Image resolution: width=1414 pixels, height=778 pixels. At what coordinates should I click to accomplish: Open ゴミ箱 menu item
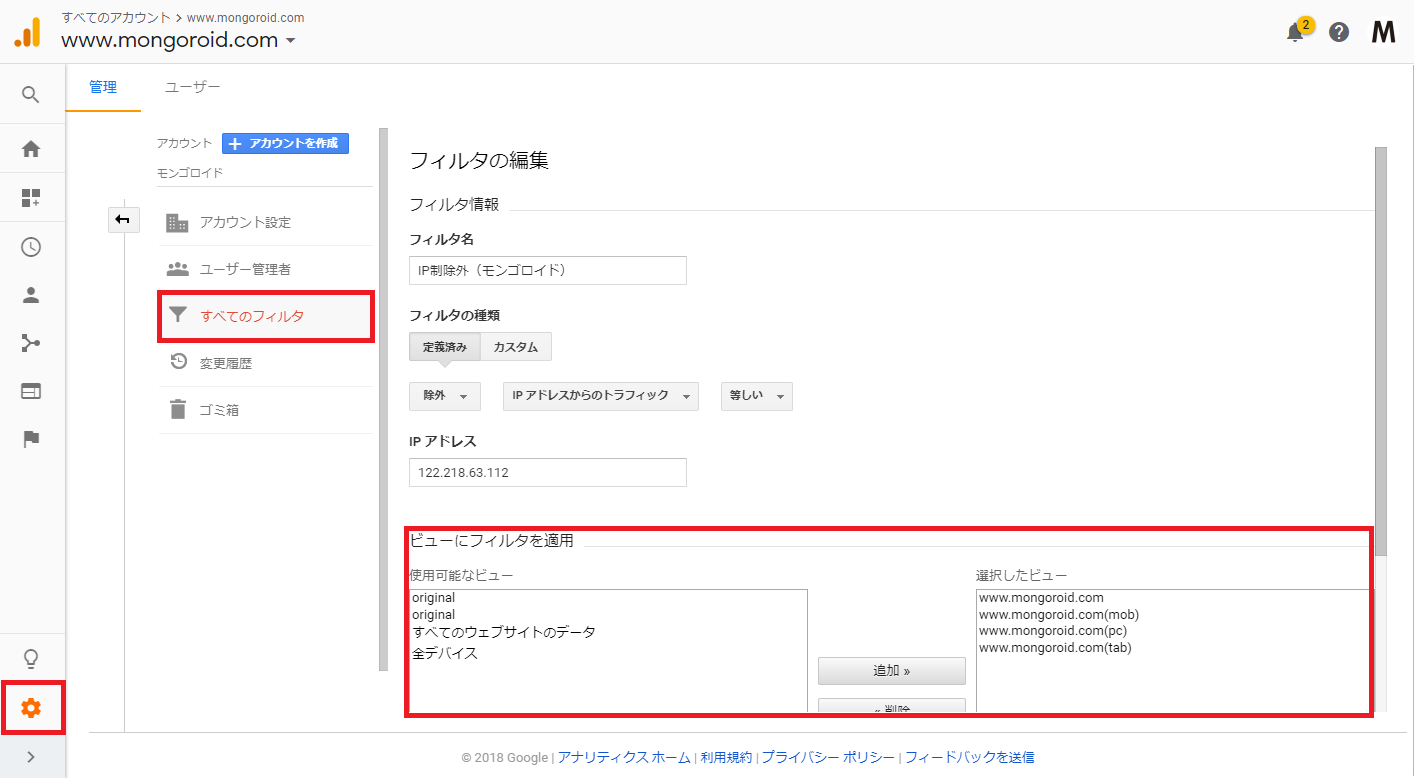pyautogui.click(x=265, y=410)
